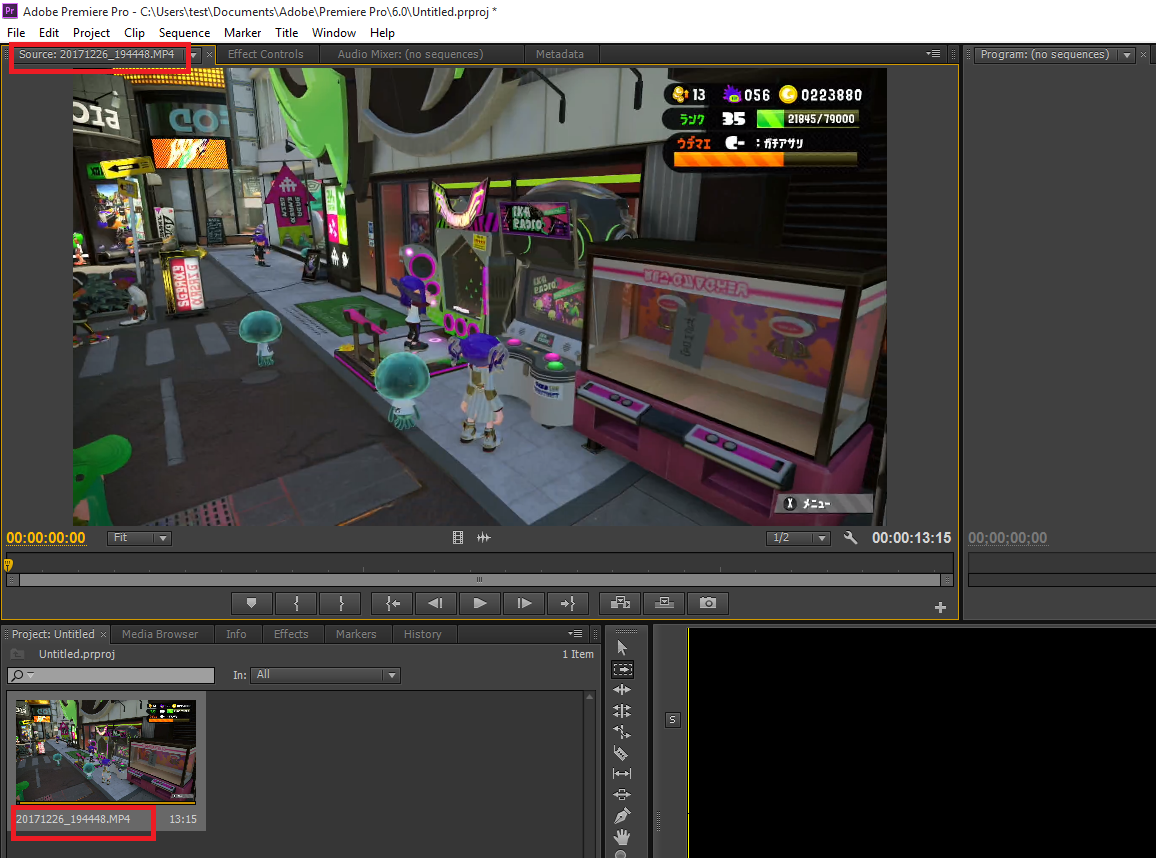Select the Slide tool

621,795
